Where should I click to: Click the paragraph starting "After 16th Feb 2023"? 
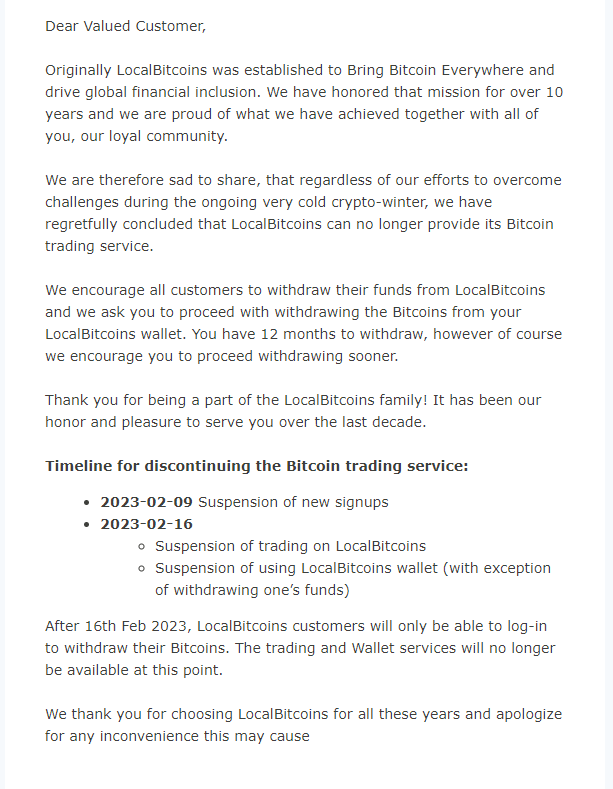pos(303,648)
